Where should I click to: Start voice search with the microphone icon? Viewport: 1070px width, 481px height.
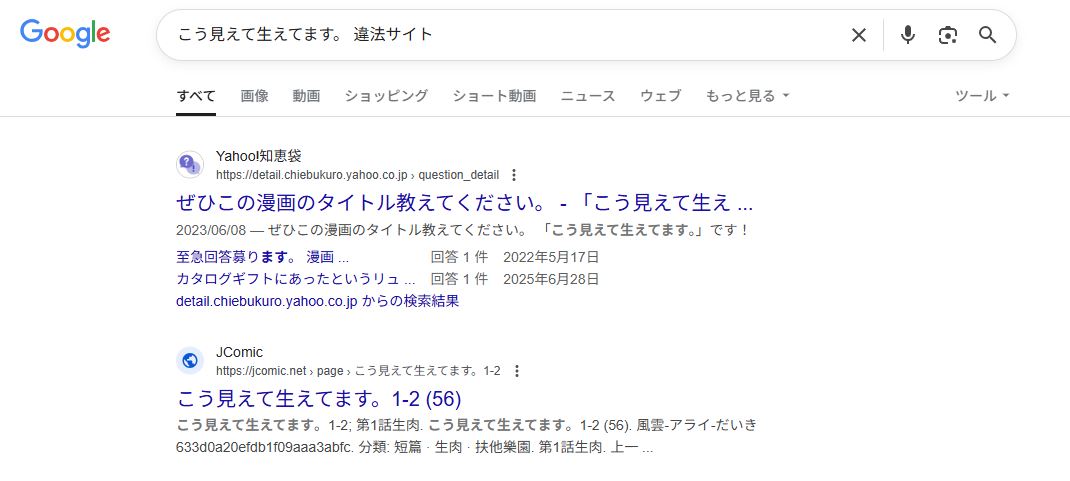click(907, 35)
